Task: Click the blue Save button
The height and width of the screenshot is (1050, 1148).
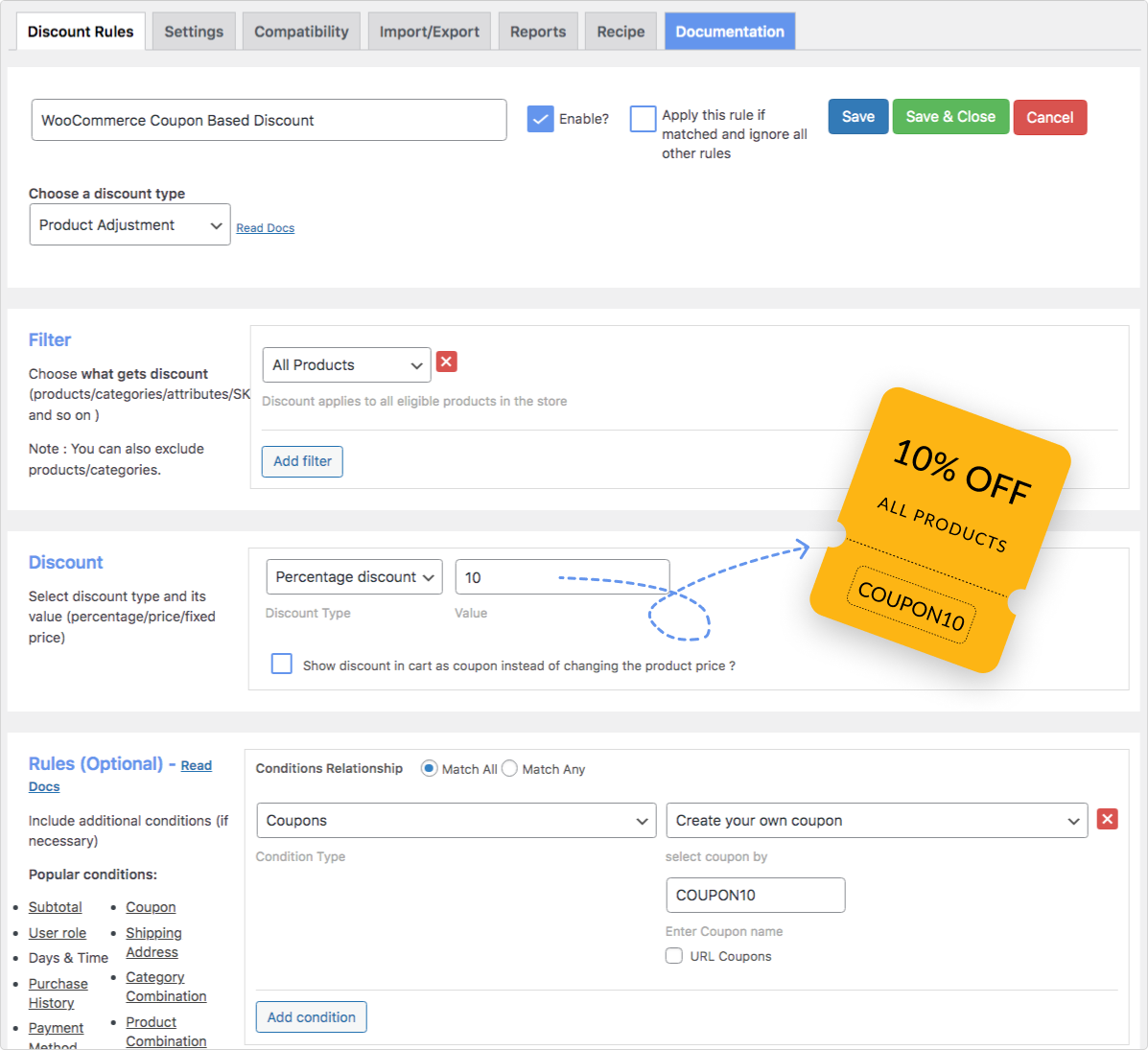Action: click(x=858, y=117)
